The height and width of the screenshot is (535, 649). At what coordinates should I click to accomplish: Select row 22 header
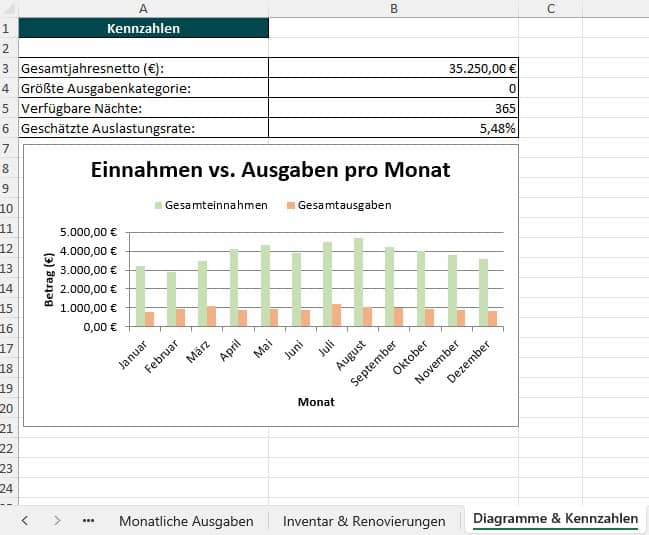(x=6, y=448)
